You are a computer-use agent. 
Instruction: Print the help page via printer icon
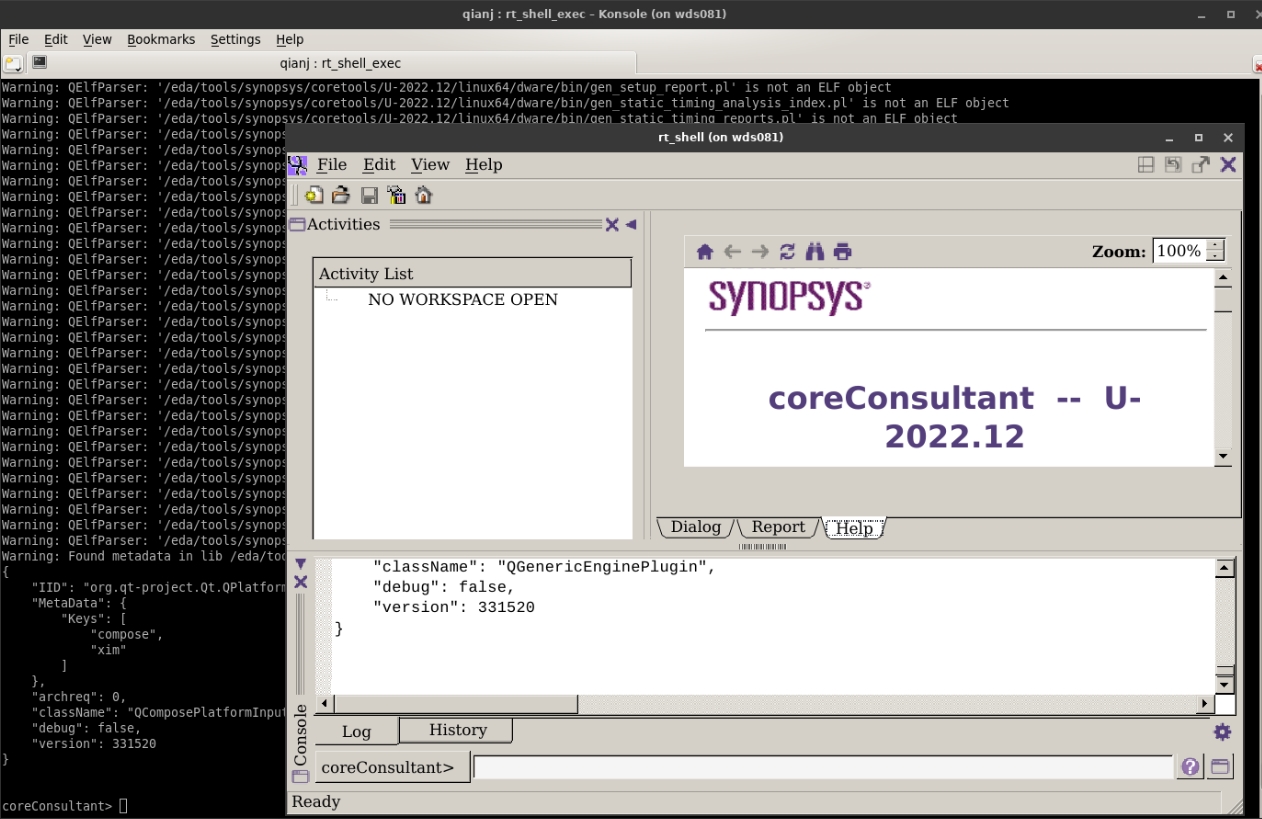[x=843, y=252]
